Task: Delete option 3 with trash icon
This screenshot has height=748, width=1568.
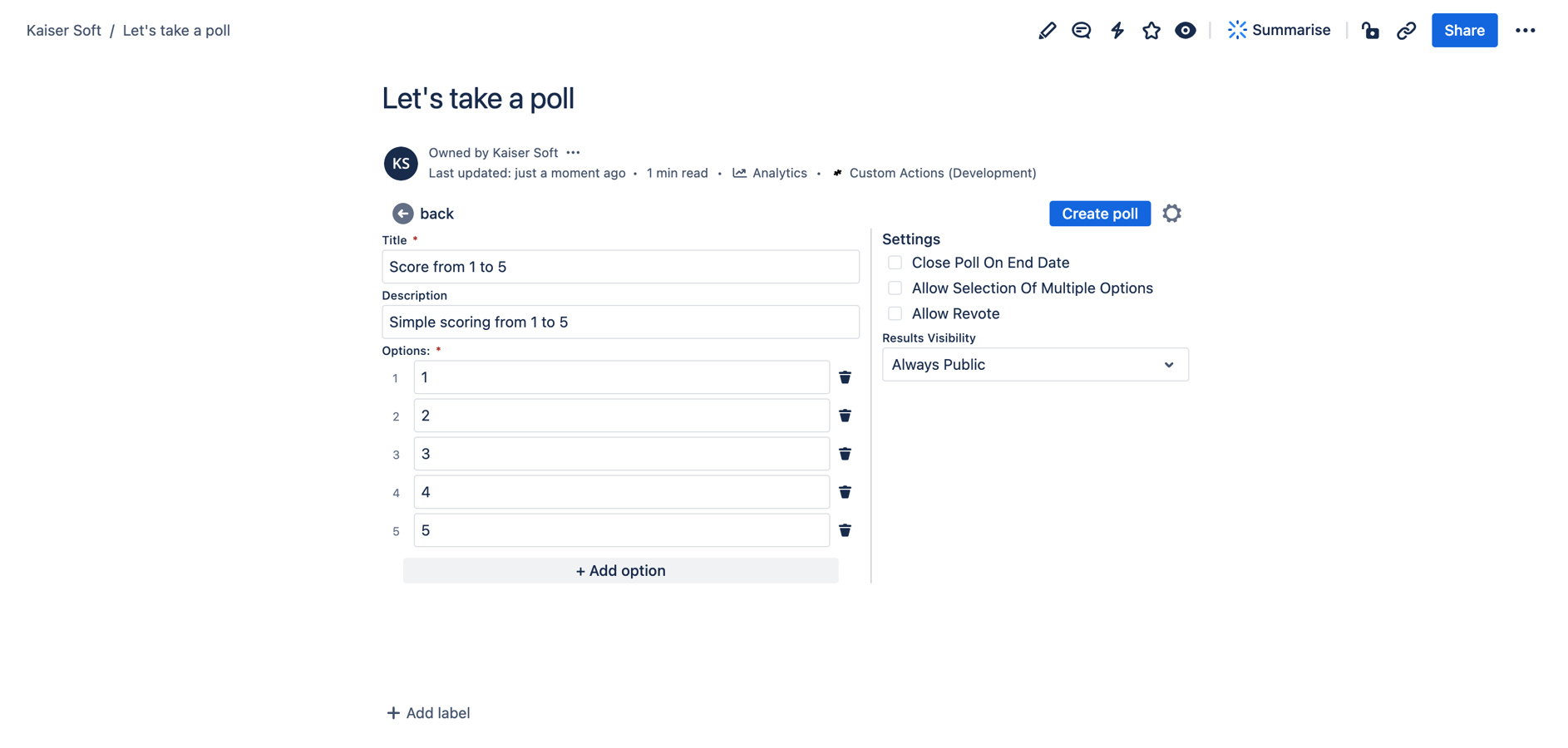Action: click(845, 454)
